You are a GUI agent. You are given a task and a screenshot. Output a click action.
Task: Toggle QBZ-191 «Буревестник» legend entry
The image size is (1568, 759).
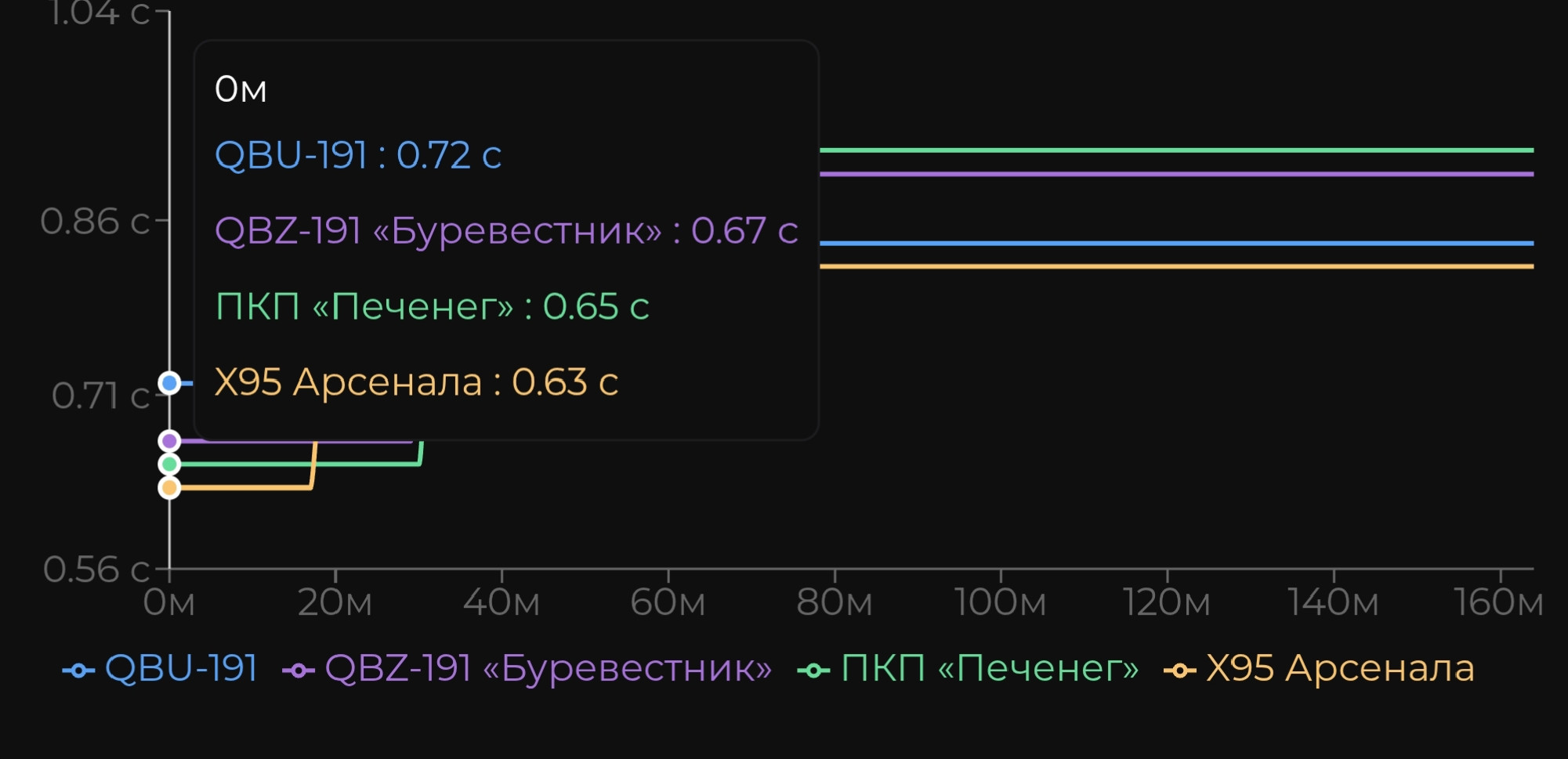click(x=527, y=669)
